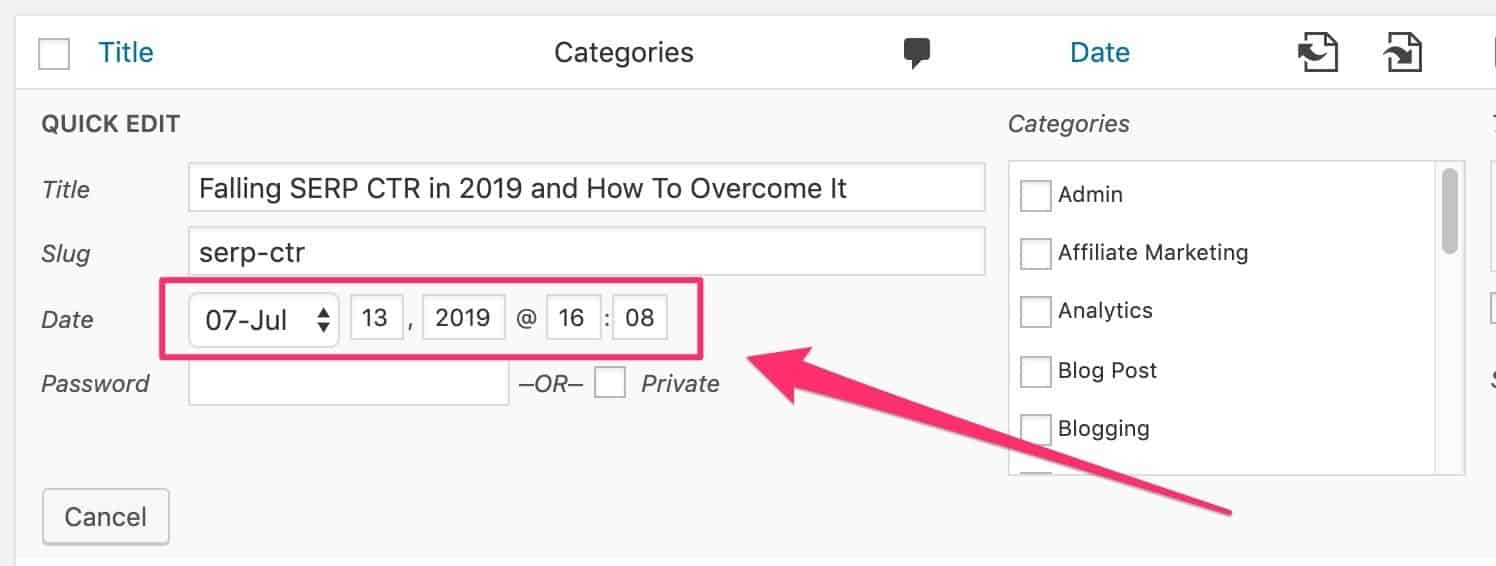Sort posts by the Date column
1496x566 pixels.
(x=1099, y=52)
